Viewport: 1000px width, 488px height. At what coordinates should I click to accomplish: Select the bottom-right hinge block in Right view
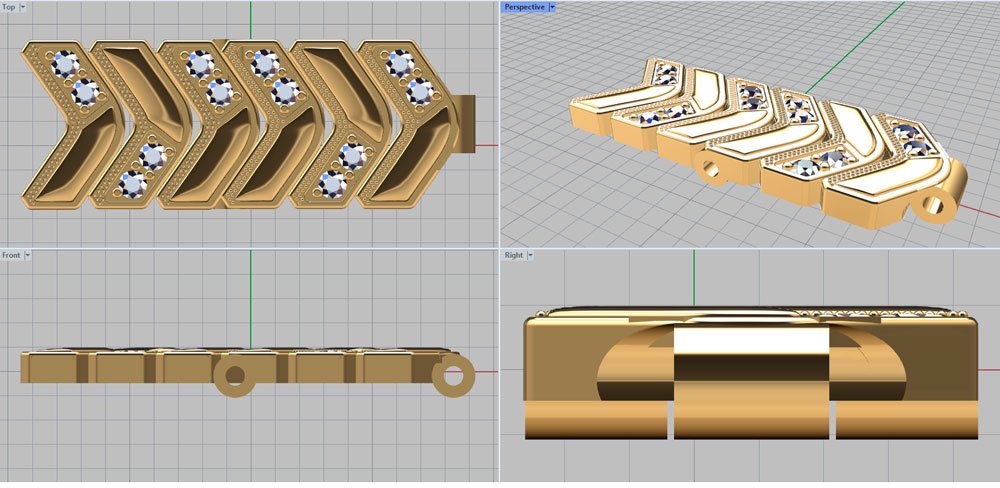(x=906, y=421)
